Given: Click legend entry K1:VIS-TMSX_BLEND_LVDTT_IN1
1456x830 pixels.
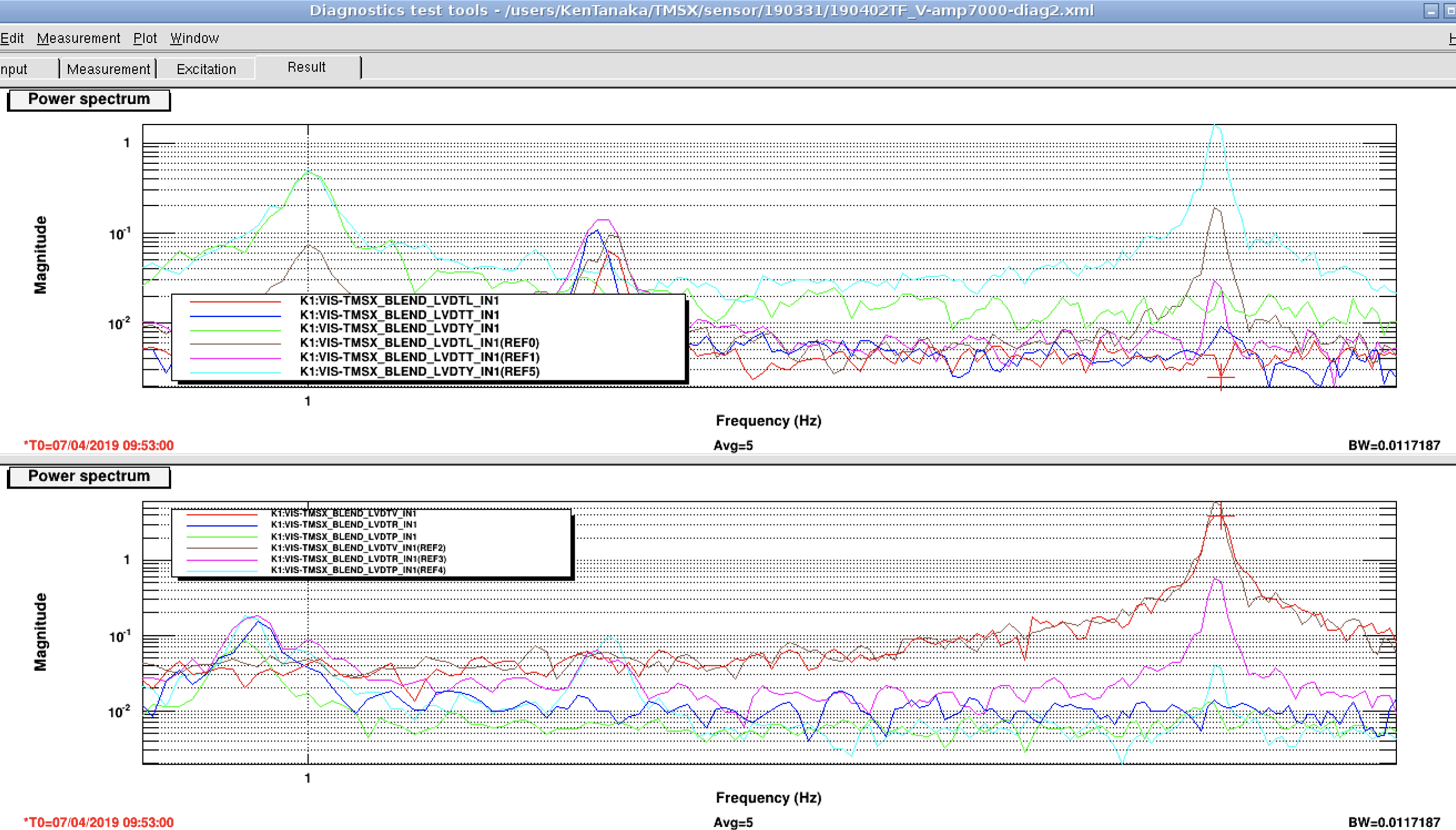Looking at the screenshot, I should (x=399, y=315).
